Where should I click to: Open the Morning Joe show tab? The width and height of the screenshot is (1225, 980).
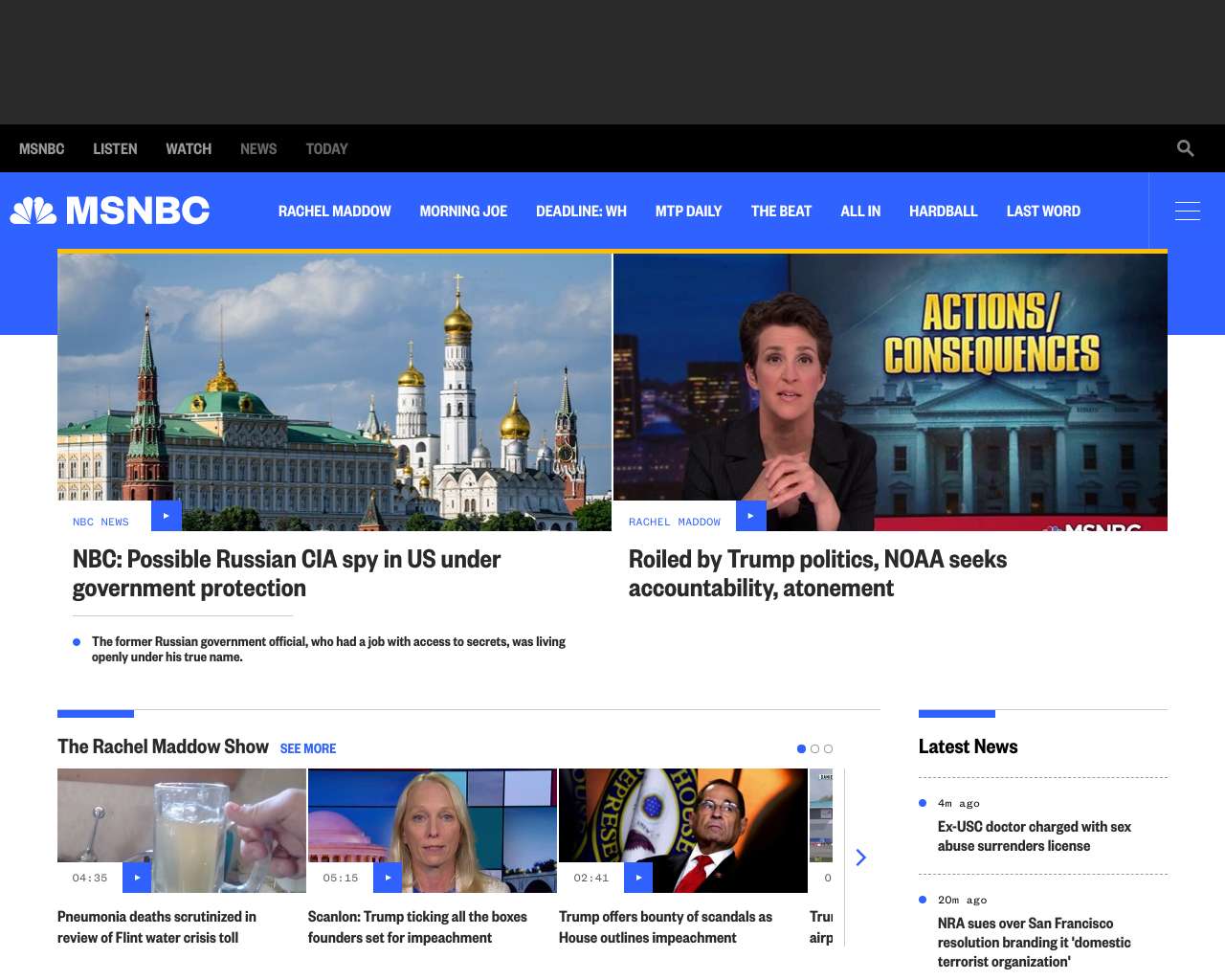coord(463,211)
